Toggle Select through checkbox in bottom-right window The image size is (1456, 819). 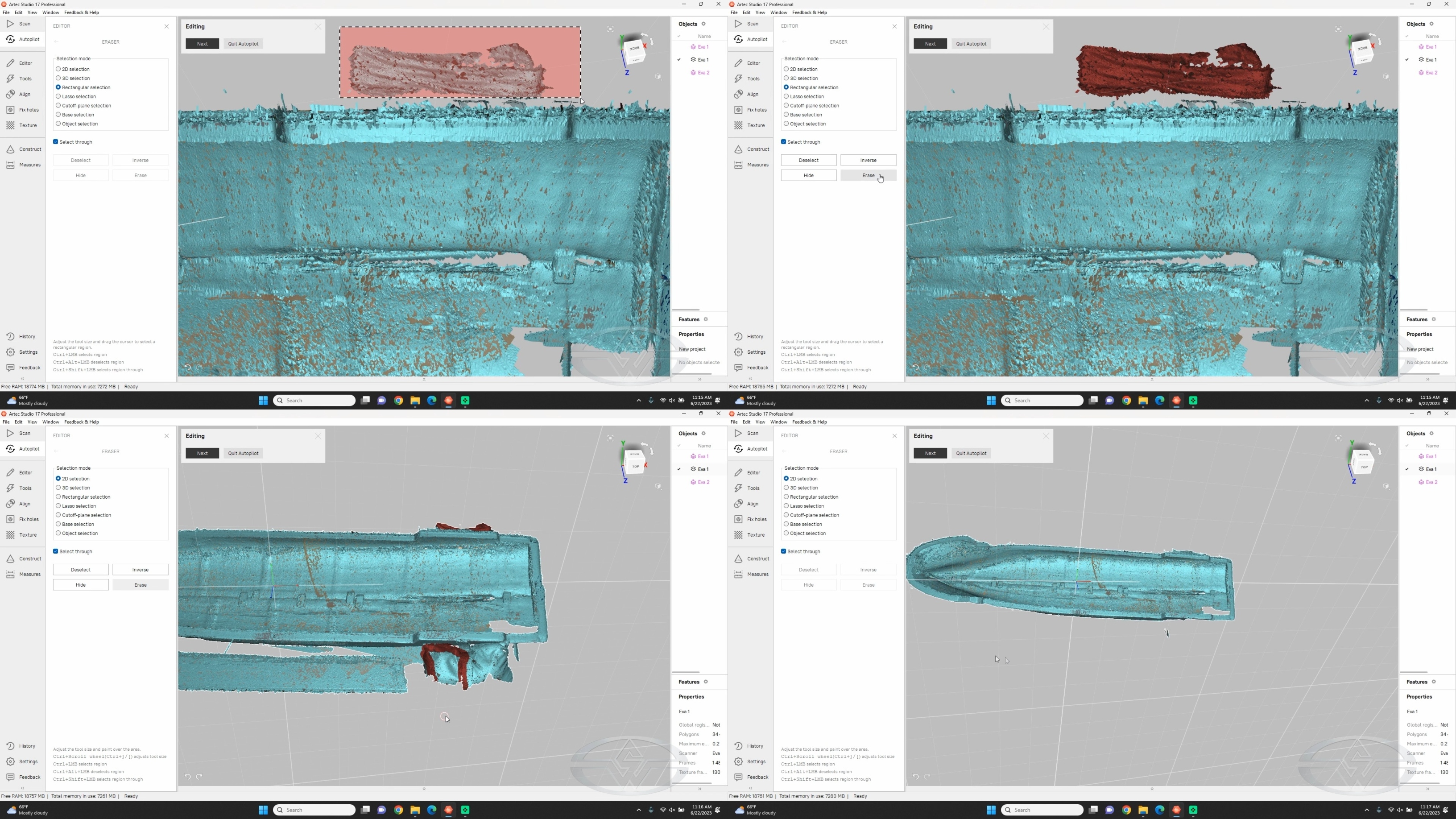[783, 551]
